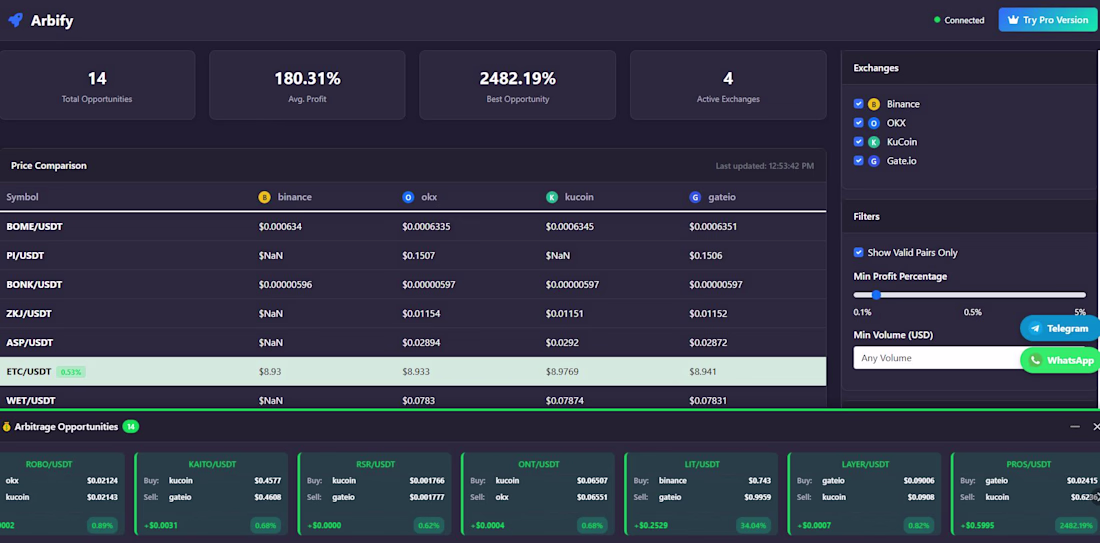The height and width of the screenshot is (543, 1100).
Task: Uncheck the OKX exchange checkbox
Action: tap(858, 123)
